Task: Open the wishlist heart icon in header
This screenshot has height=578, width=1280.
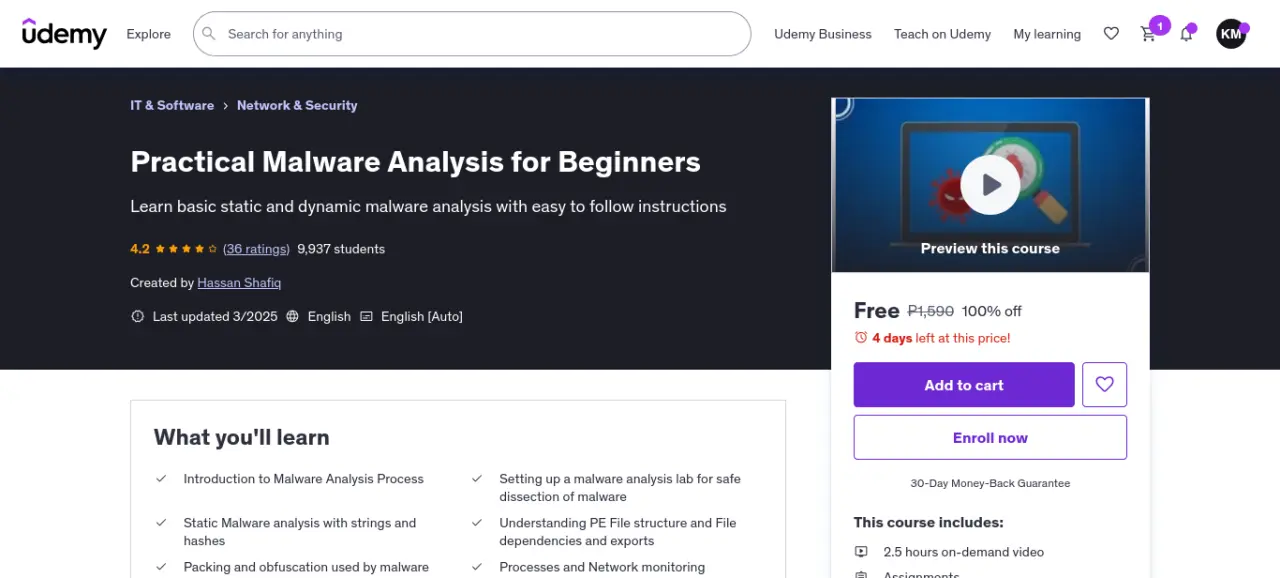Action: point(1111,34)
